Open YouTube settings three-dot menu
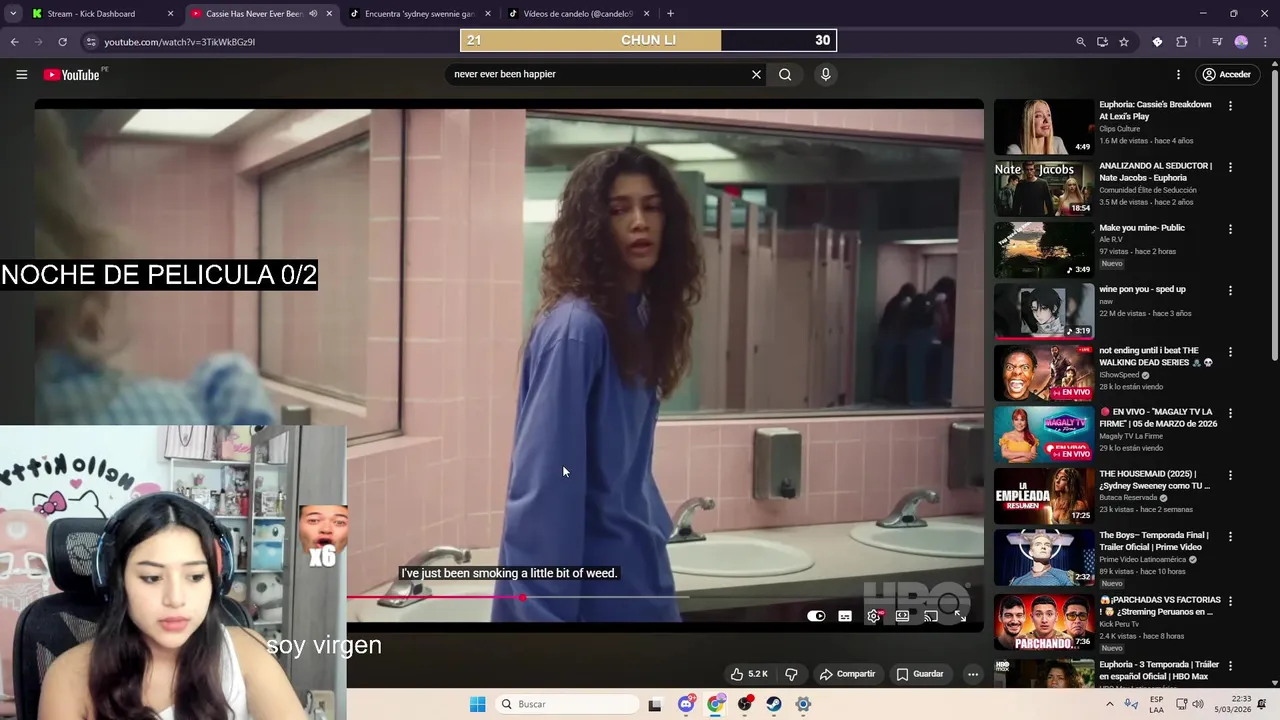 (x=1178, y=74)
